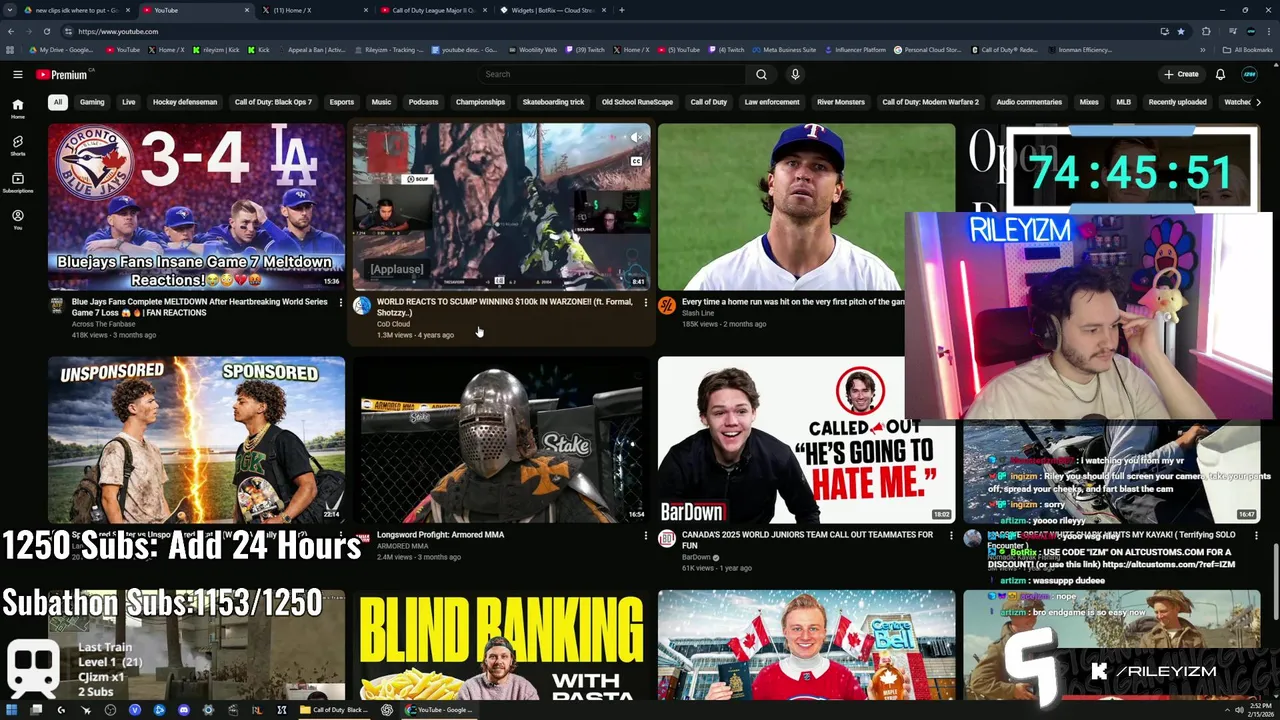This screenshot has width=1280, height=720.
Task: Activate voice search microphone
Action: (x=795, y=74)
